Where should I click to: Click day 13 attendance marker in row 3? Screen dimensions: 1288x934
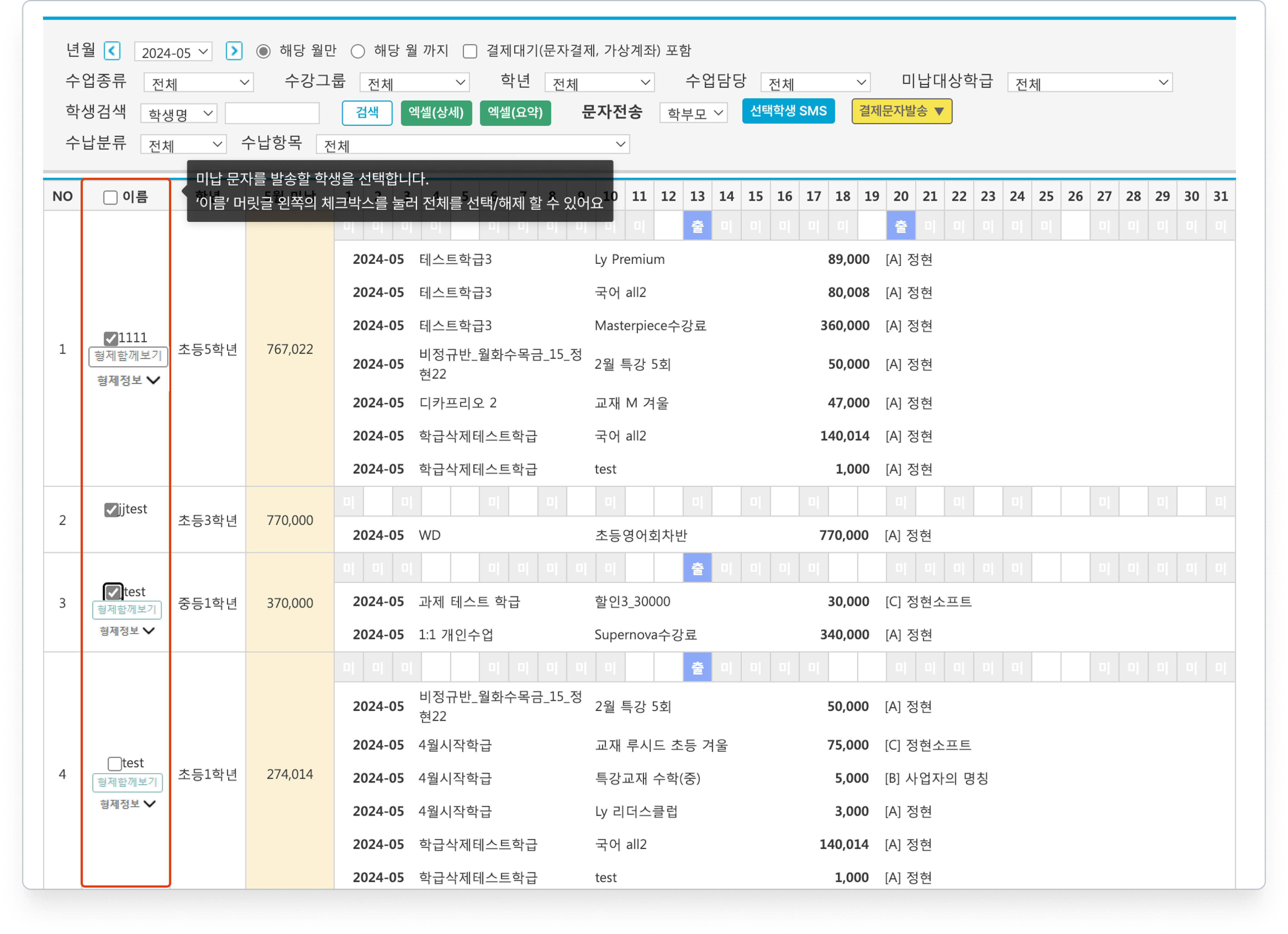coord(697,568)
